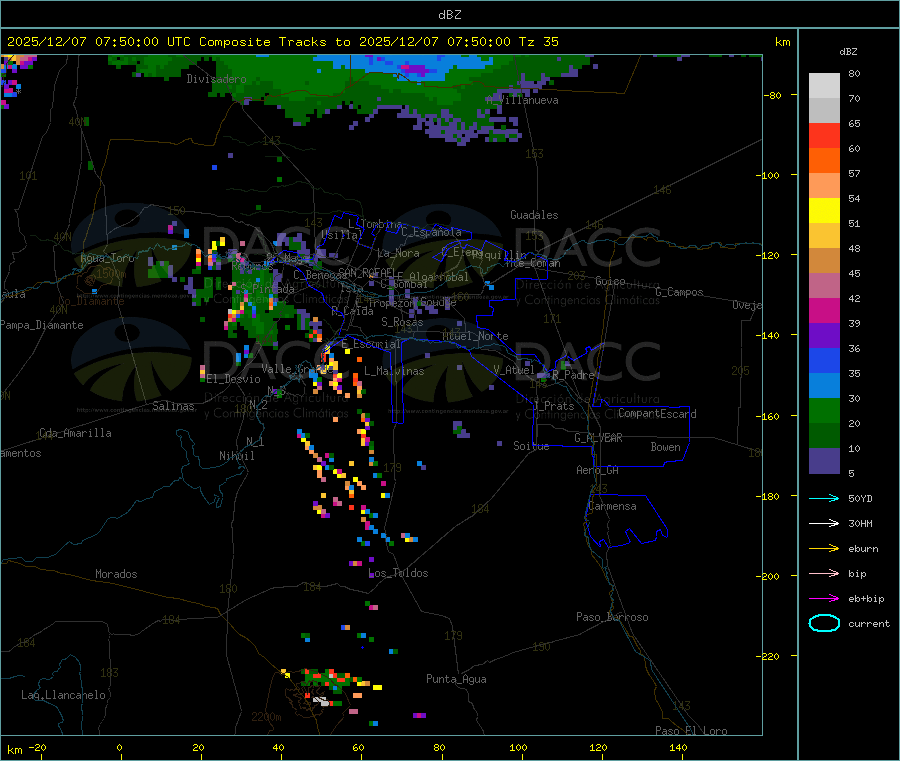The image size is (900, 761).
Task: Click the Paso_Barroso place label
Action: (x=612, y=617)
